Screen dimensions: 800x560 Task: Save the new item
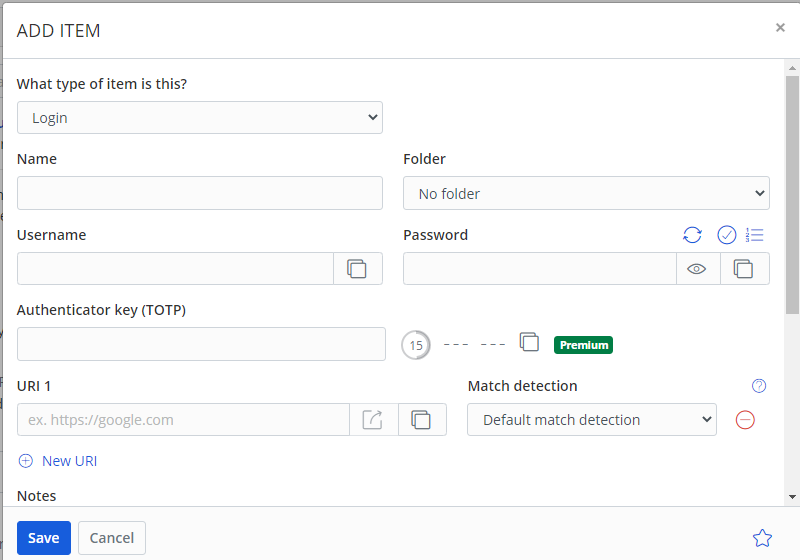click(x=44, y=538)
